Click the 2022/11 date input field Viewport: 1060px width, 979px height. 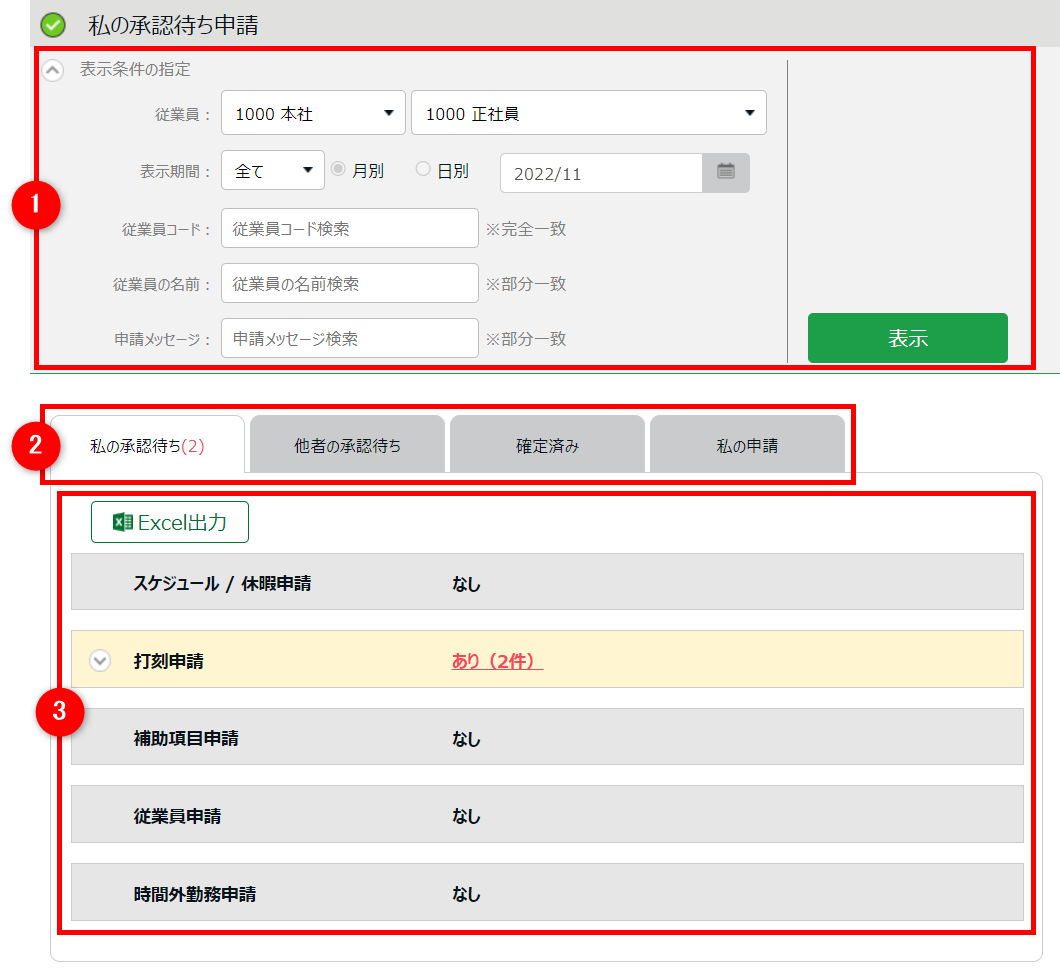(x=601, y=173)
